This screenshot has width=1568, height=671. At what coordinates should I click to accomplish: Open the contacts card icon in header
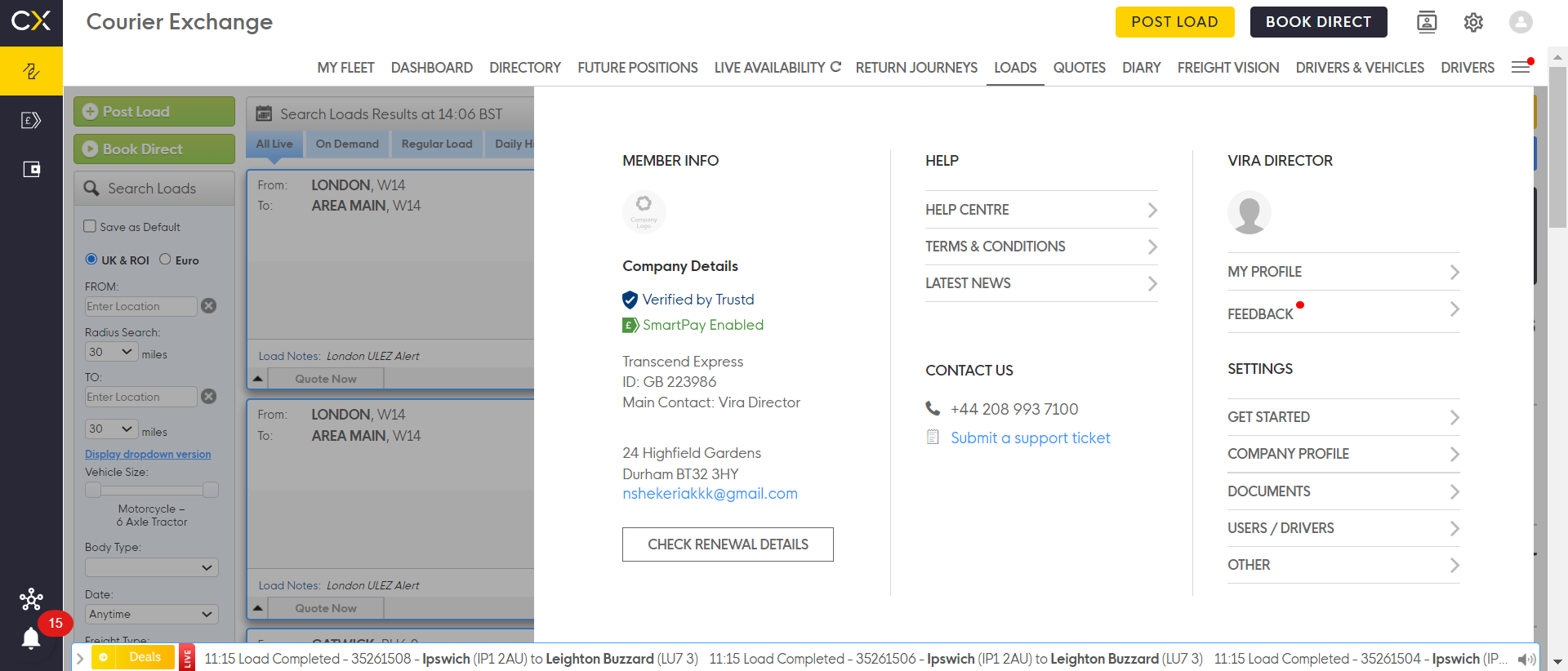[x=1427, y=22]
